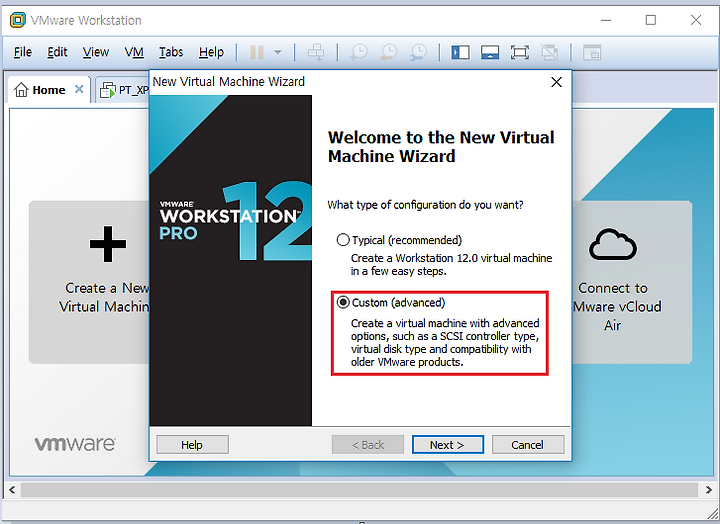Click the horizontal scrollbar right arrow
Image resolution: width=720 pixels, height=524 pixels.
pyautogui.click(x=709, y=490)
